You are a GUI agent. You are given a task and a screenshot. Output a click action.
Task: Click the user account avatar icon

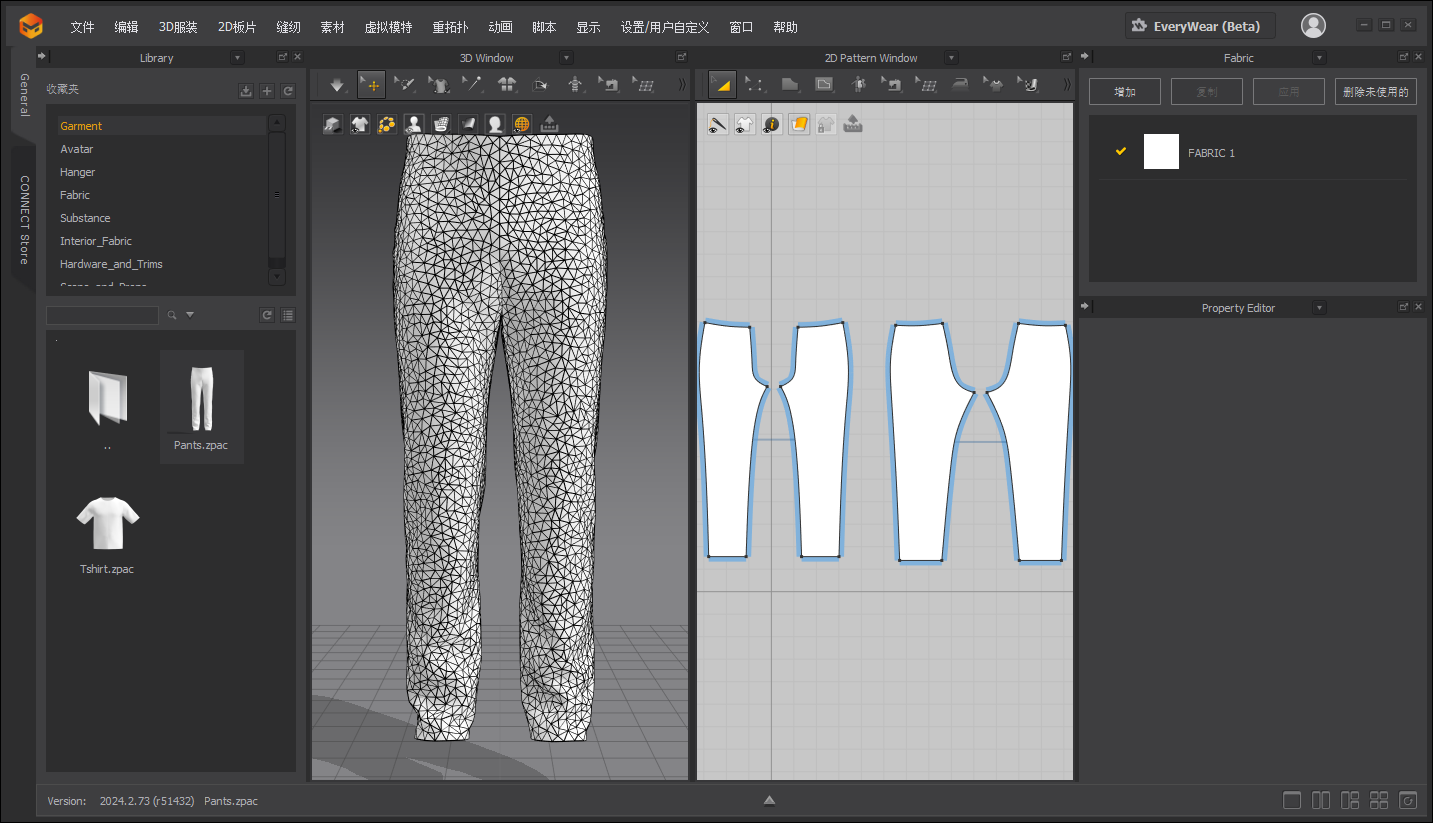pyautogui.click(x=1313, y=26)
